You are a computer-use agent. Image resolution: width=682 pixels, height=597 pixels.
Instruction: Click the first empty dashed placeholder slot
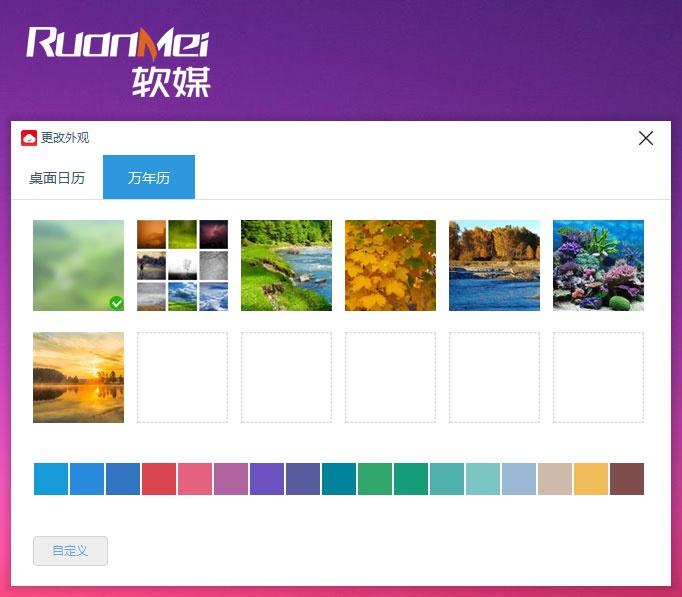coord(182,377)
